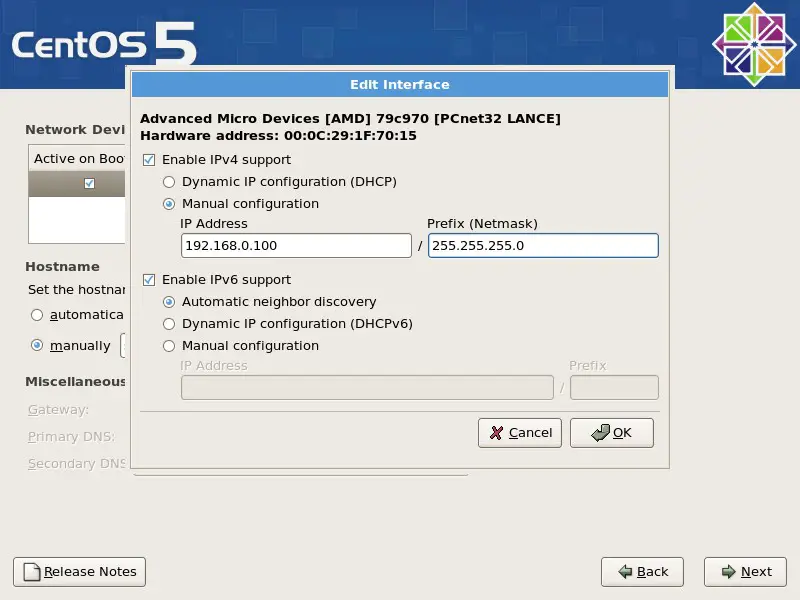Select IPv4 Dynamic IP configuration (DHCP)
This screenshot has width=800, height=600.
(169, 182)
